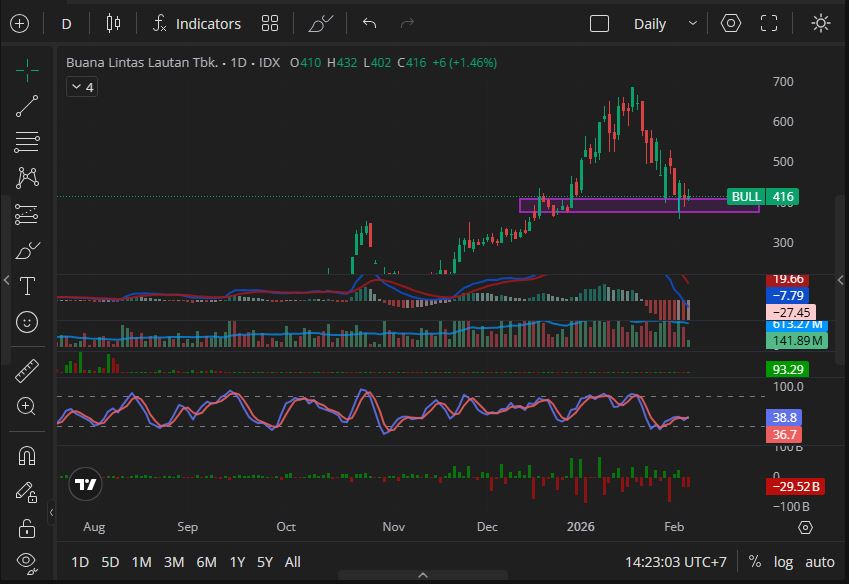Open the Indicators dialog
The image size is (849, 584).
[x=197, y=24]
